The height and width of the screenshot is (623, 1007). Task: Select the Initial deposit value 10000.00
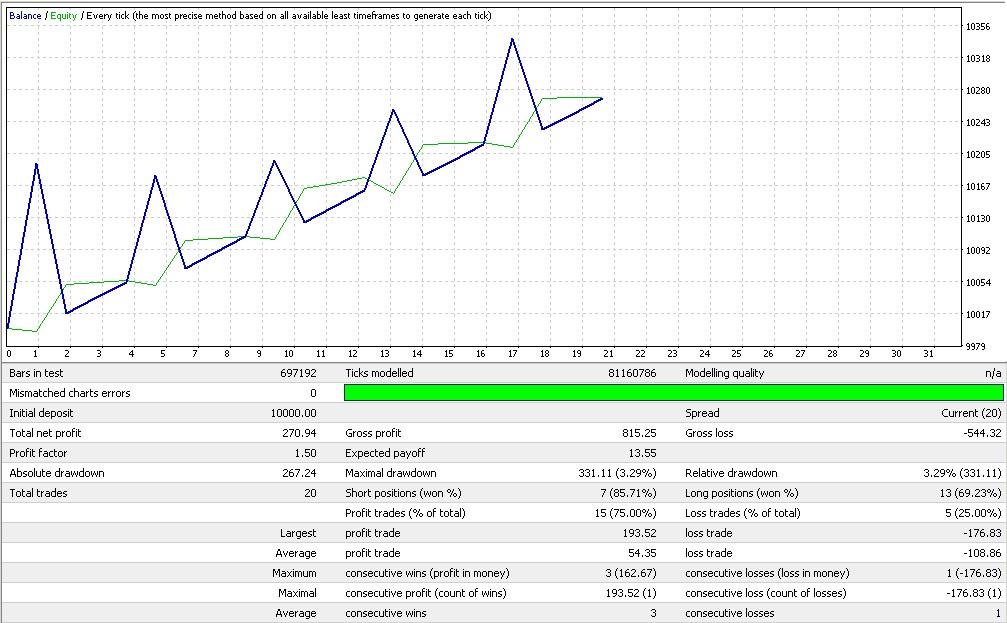(x=294, y=413)
